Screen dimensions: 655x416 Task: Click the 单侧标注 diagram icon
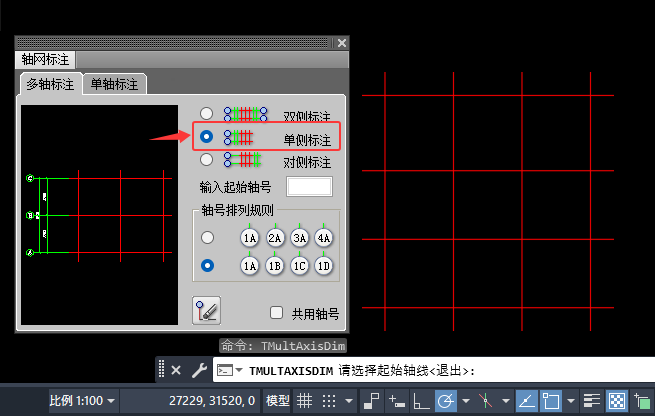[x=239, y=137]
